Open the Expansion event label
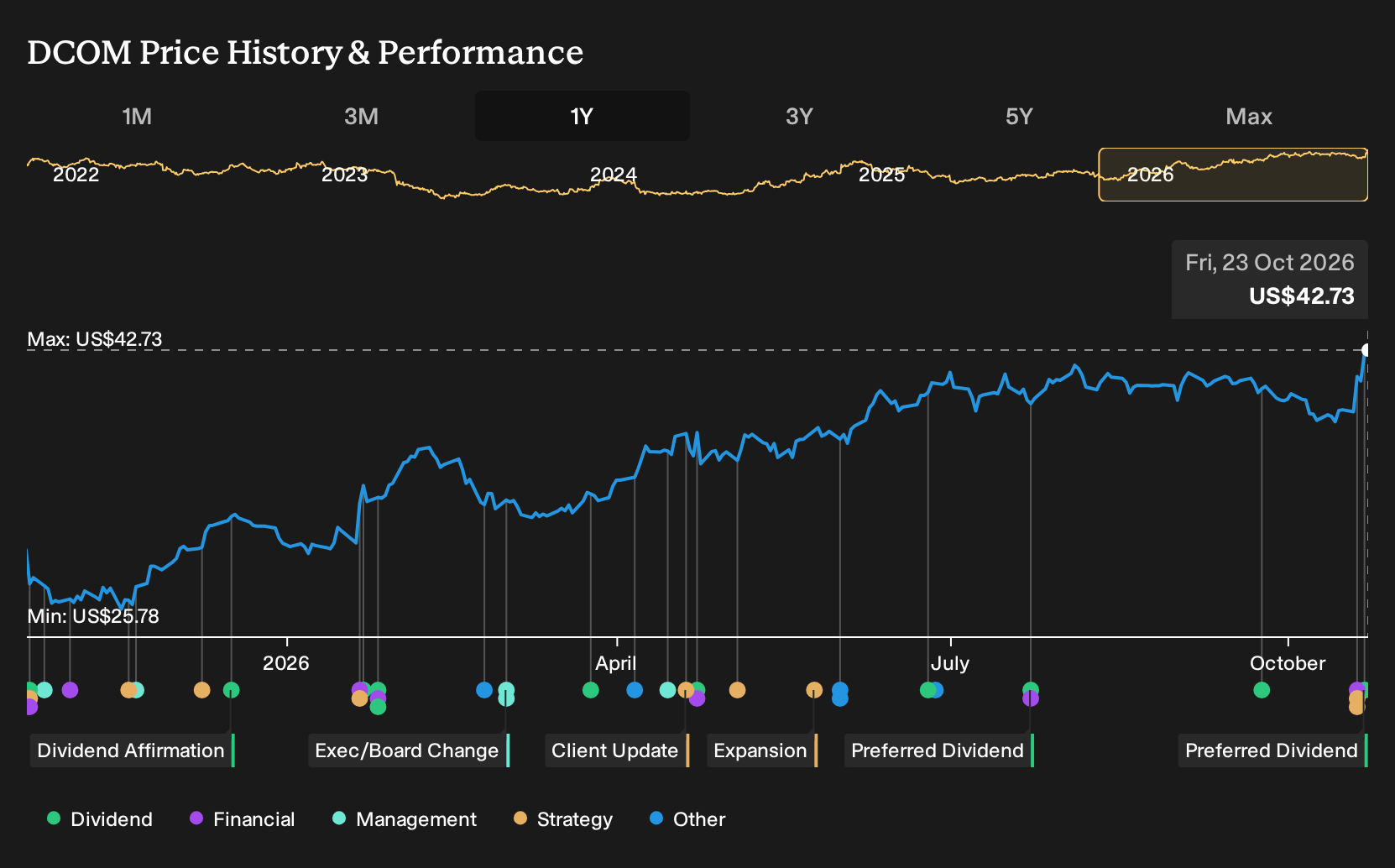Screen dimensions: 1395x868 [x=762, y=750]
